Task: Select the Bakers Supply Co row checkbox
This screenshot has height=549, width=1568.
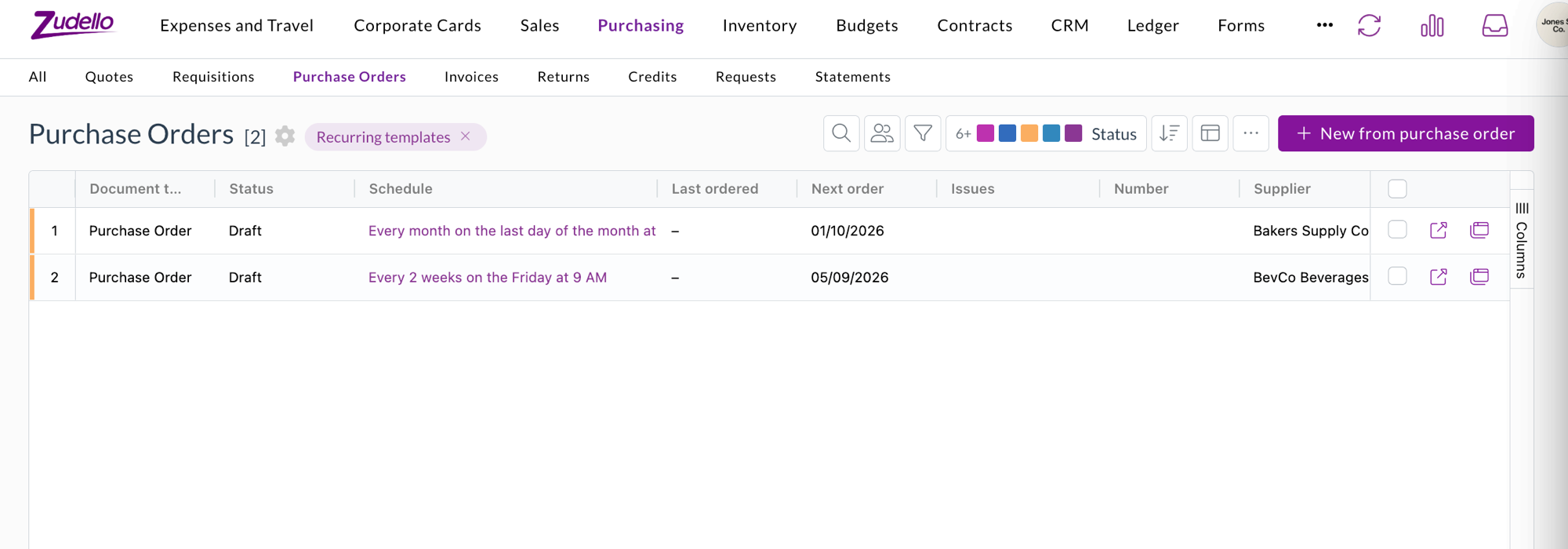Action: (1397, 229)
